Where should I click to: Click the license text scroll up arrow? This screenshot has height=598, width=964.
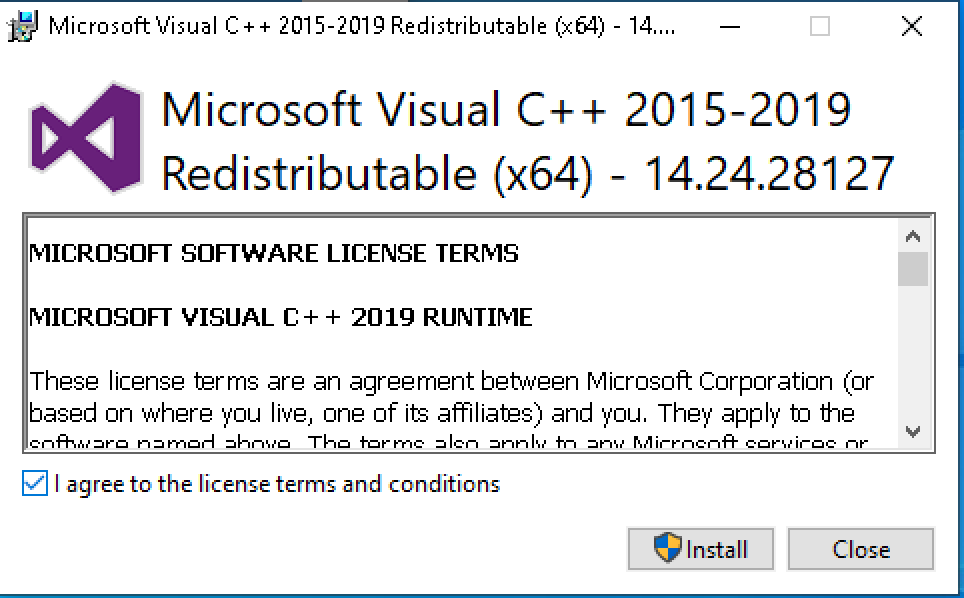(913, 236)
